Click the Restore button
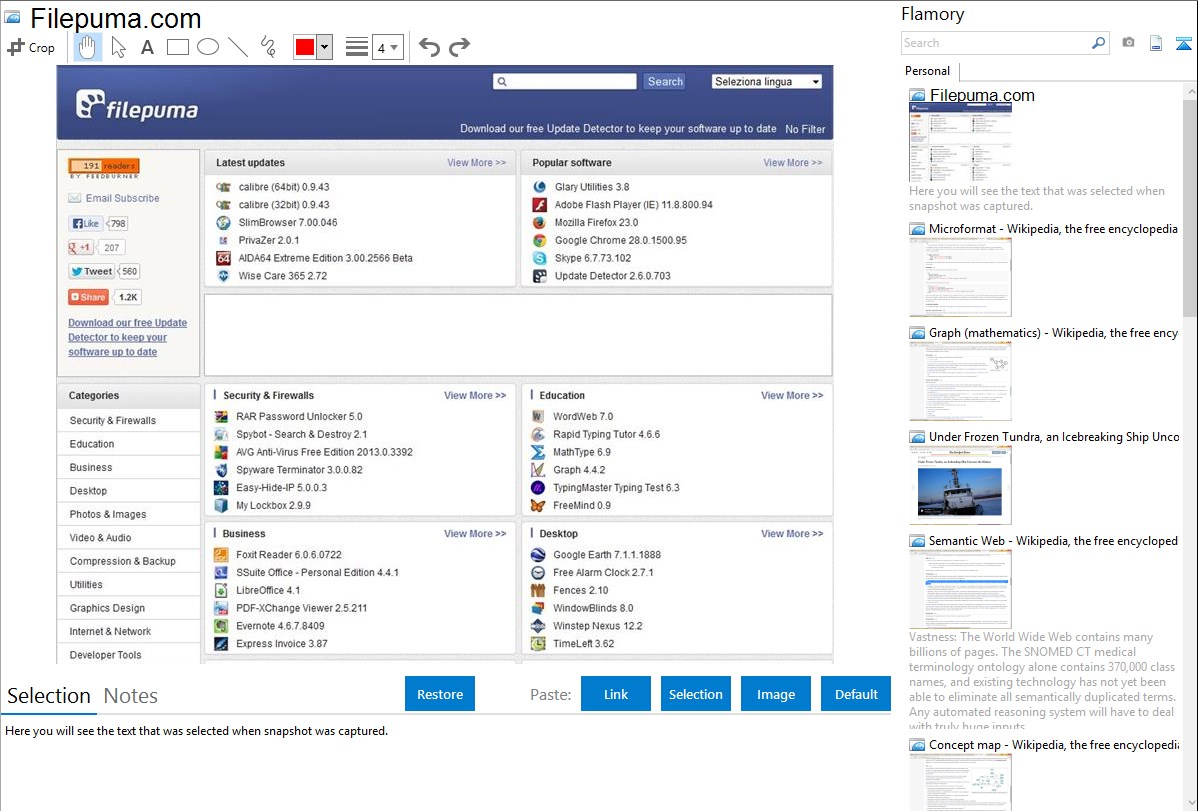 click(440, 694)
